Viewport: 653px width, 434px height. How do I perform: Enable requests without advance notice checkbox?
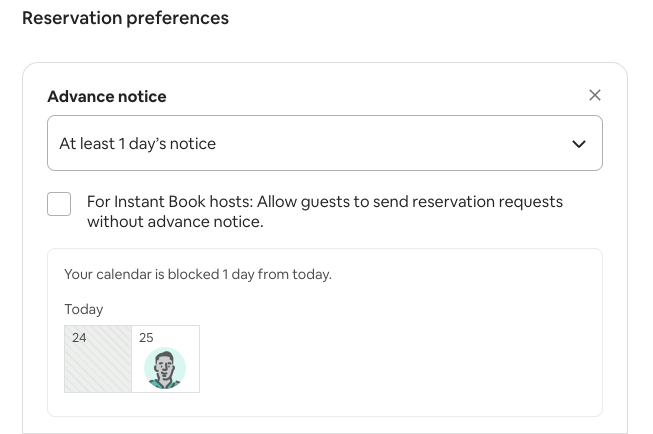(x=59, y=204)
